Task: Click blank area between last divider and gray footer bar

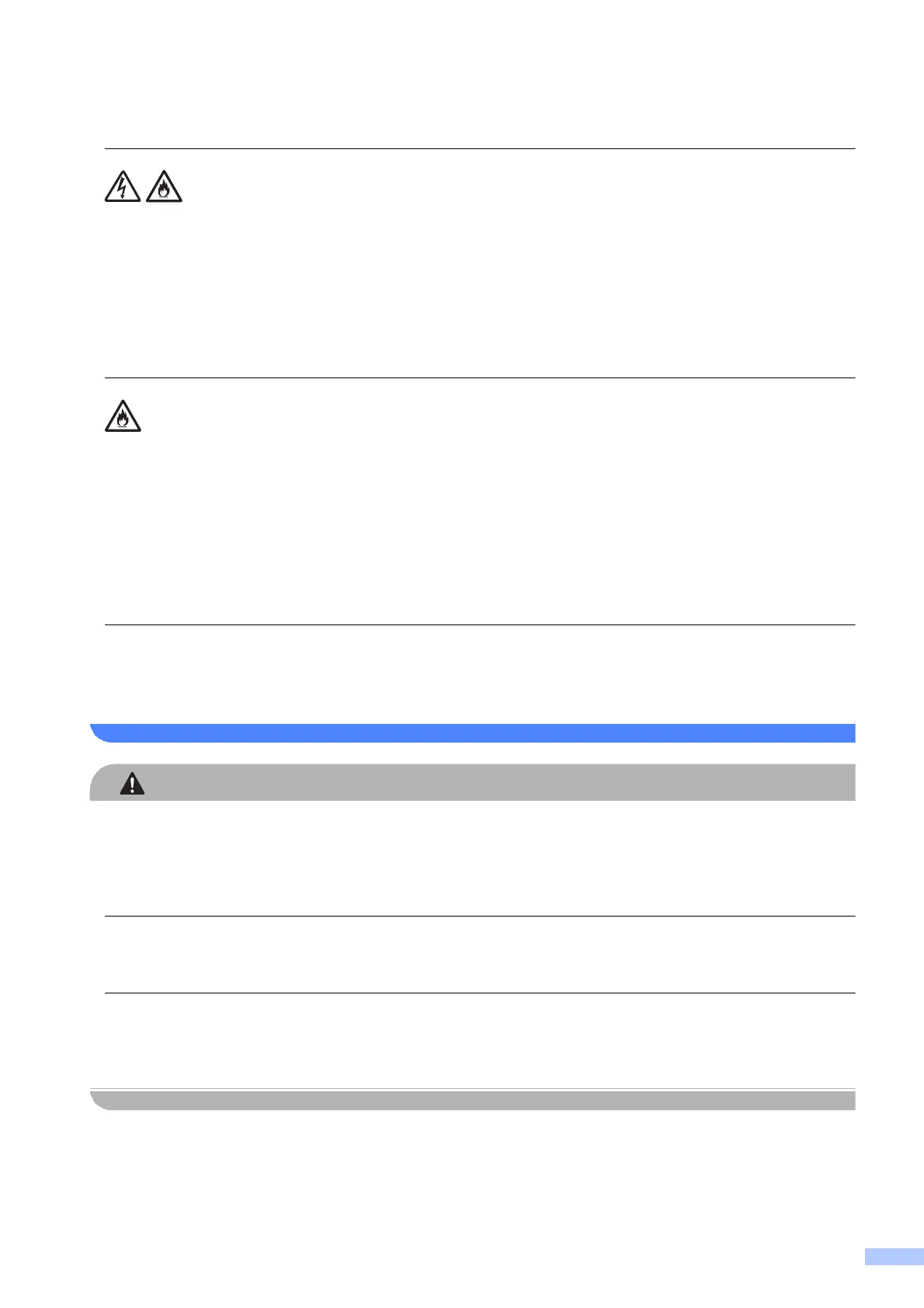Action: 480,1041
